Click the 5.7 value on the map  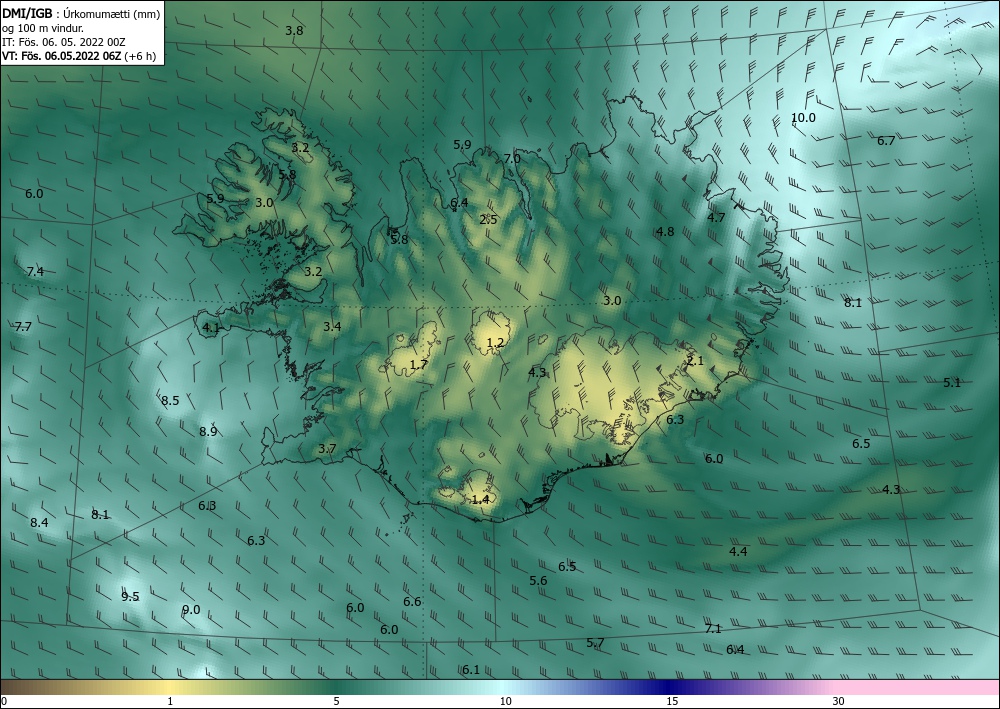[x=595, y=643]
